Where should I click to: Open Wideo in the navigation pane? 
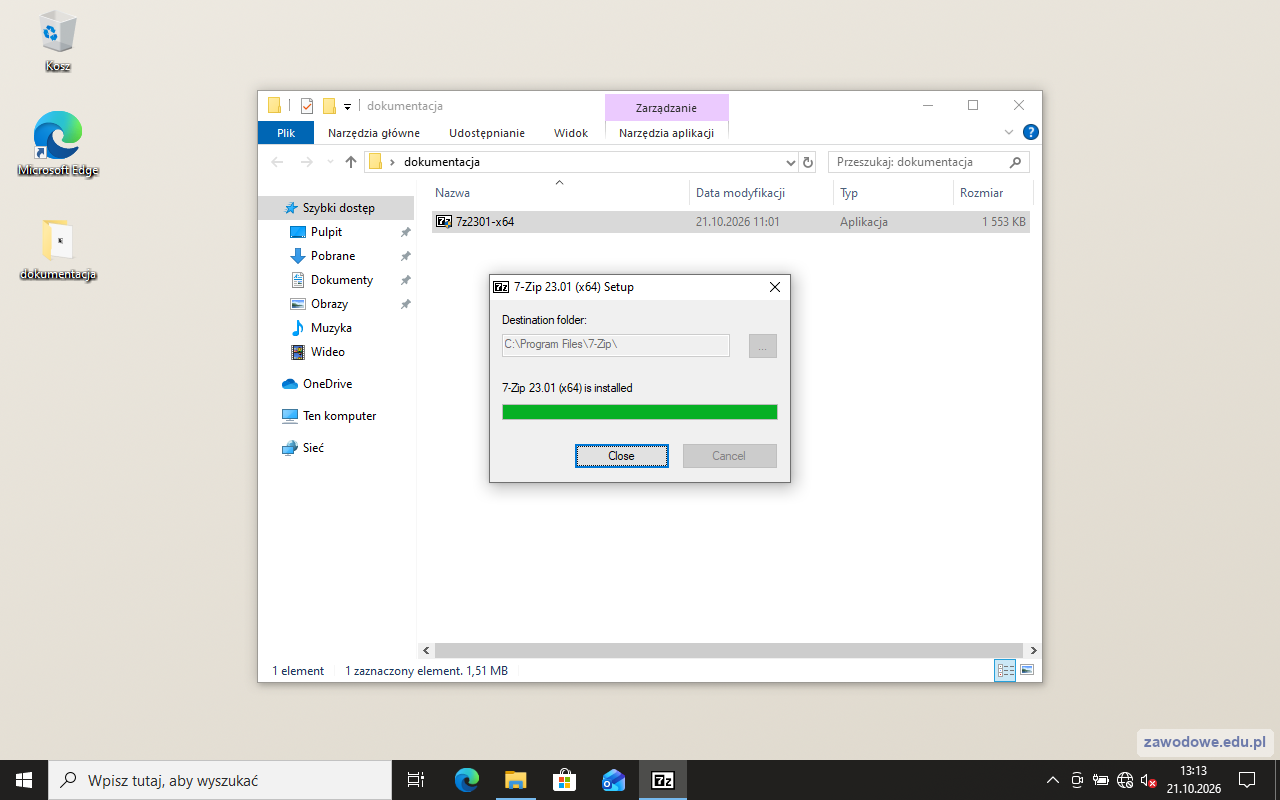pos(338,352)
